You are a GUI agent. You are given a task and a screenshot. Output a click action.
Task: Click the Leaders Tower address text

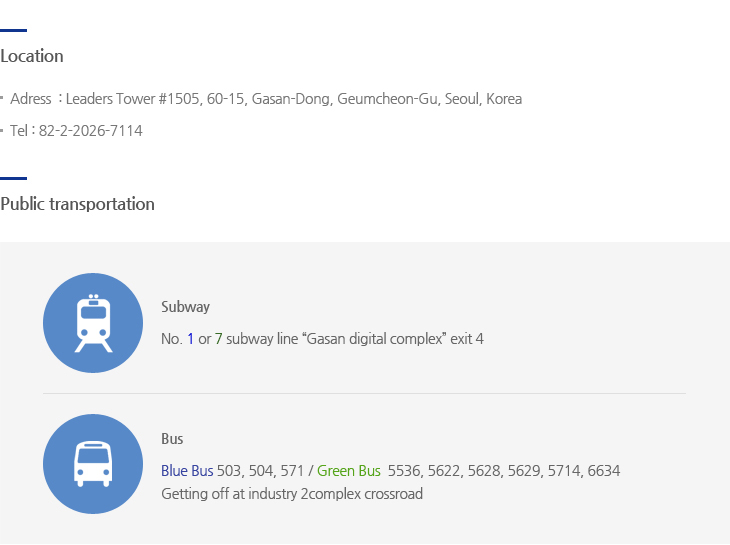pos(294,99)
